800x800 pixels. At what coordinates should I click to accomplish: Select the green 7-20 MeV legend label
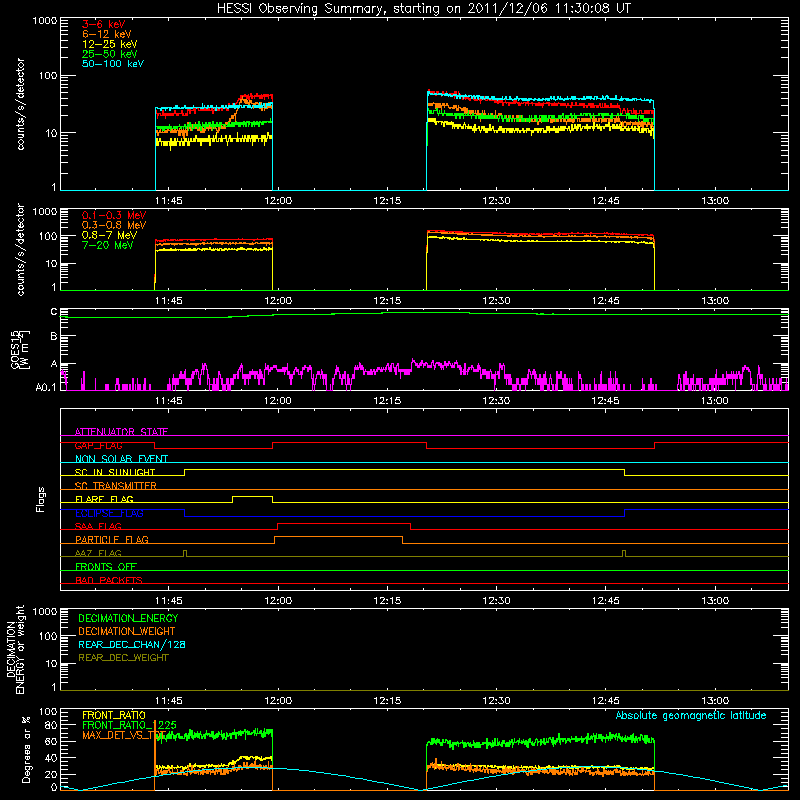pos(108,245)
